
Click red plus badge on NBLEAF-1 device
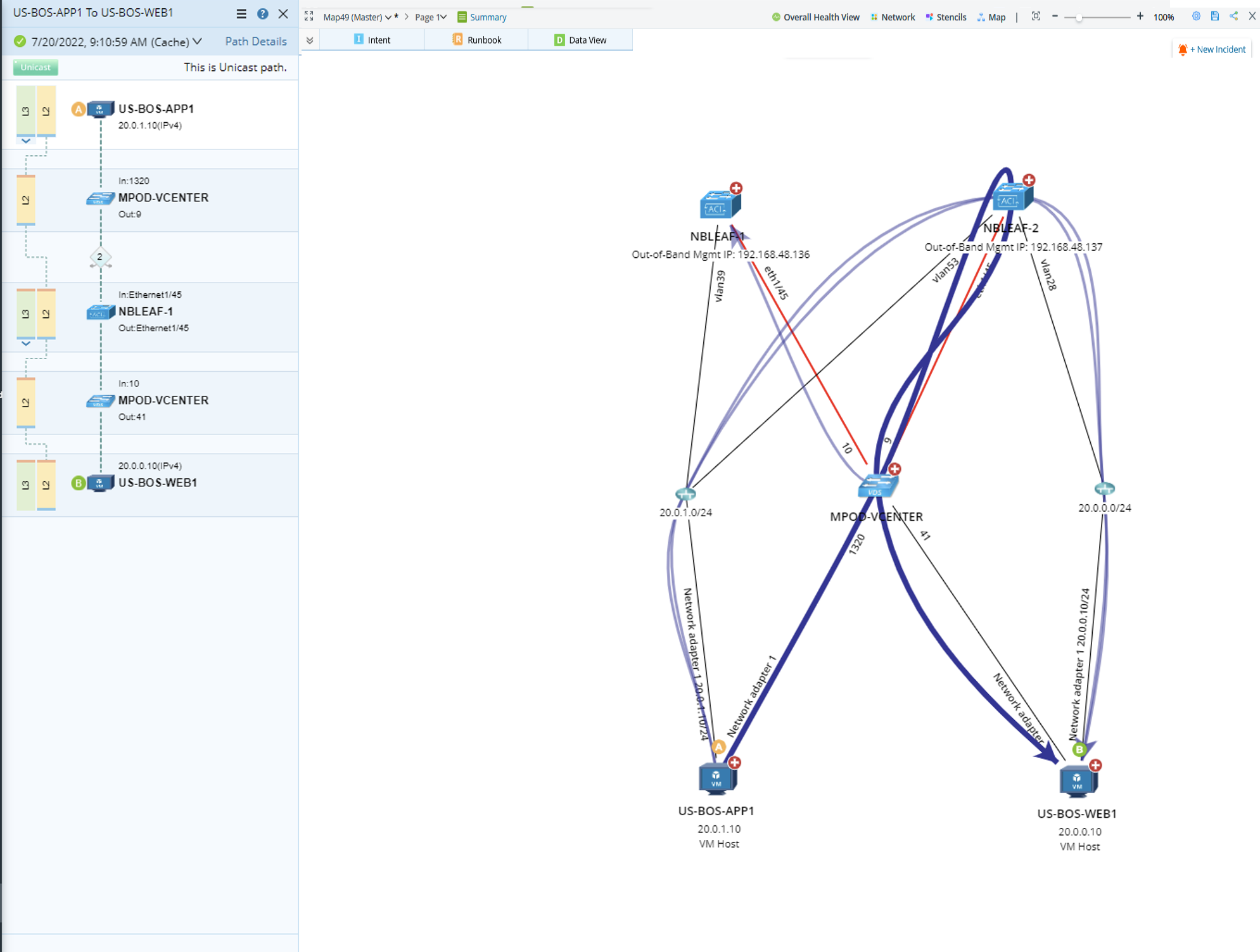pyautogui.click(x=735, y=188)
